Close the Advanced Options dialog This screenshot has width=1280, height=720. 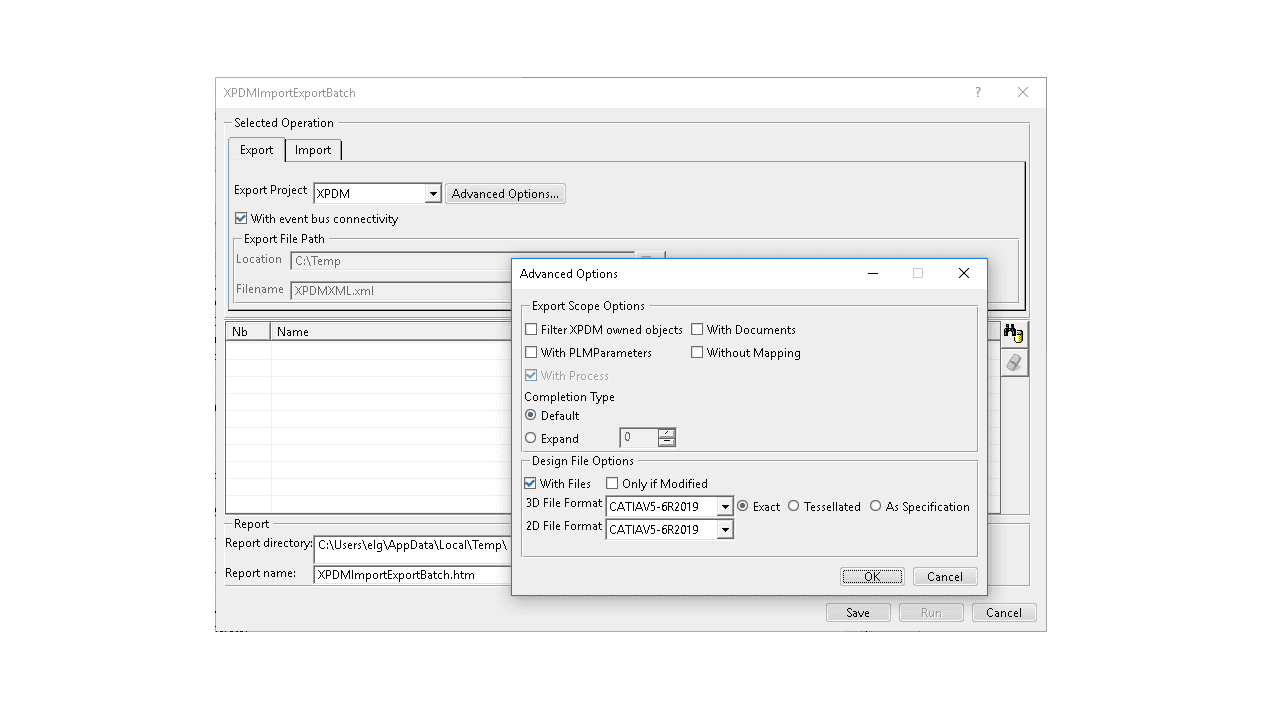[x=963, y=274]
